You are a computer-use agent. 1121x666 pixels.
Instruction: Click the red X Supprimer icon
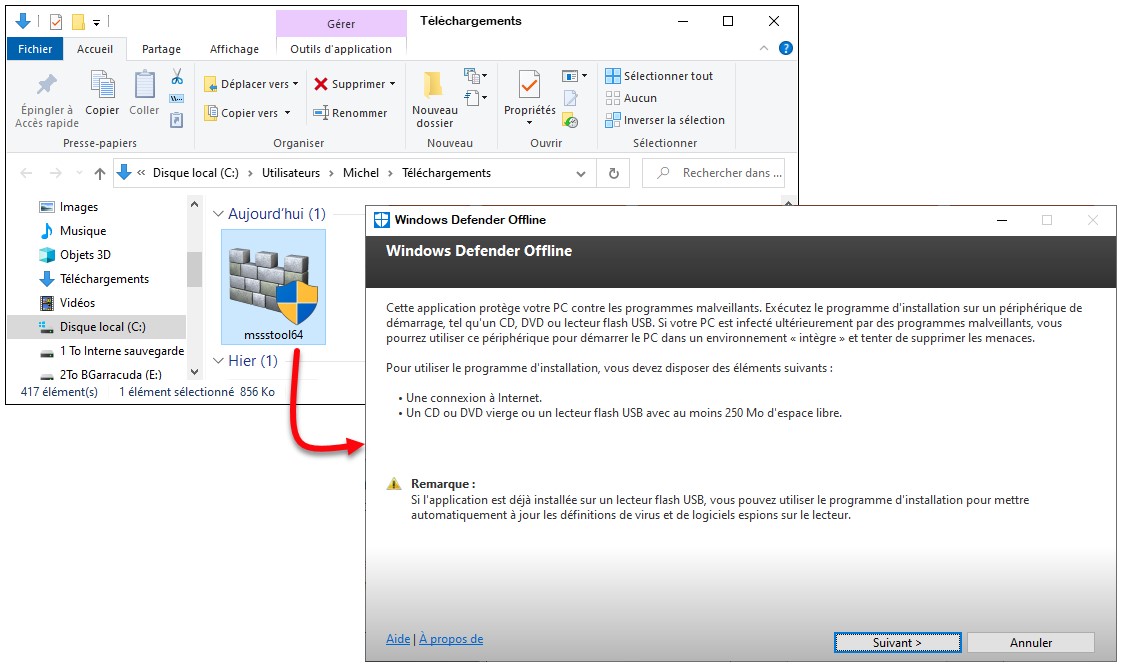321,84
